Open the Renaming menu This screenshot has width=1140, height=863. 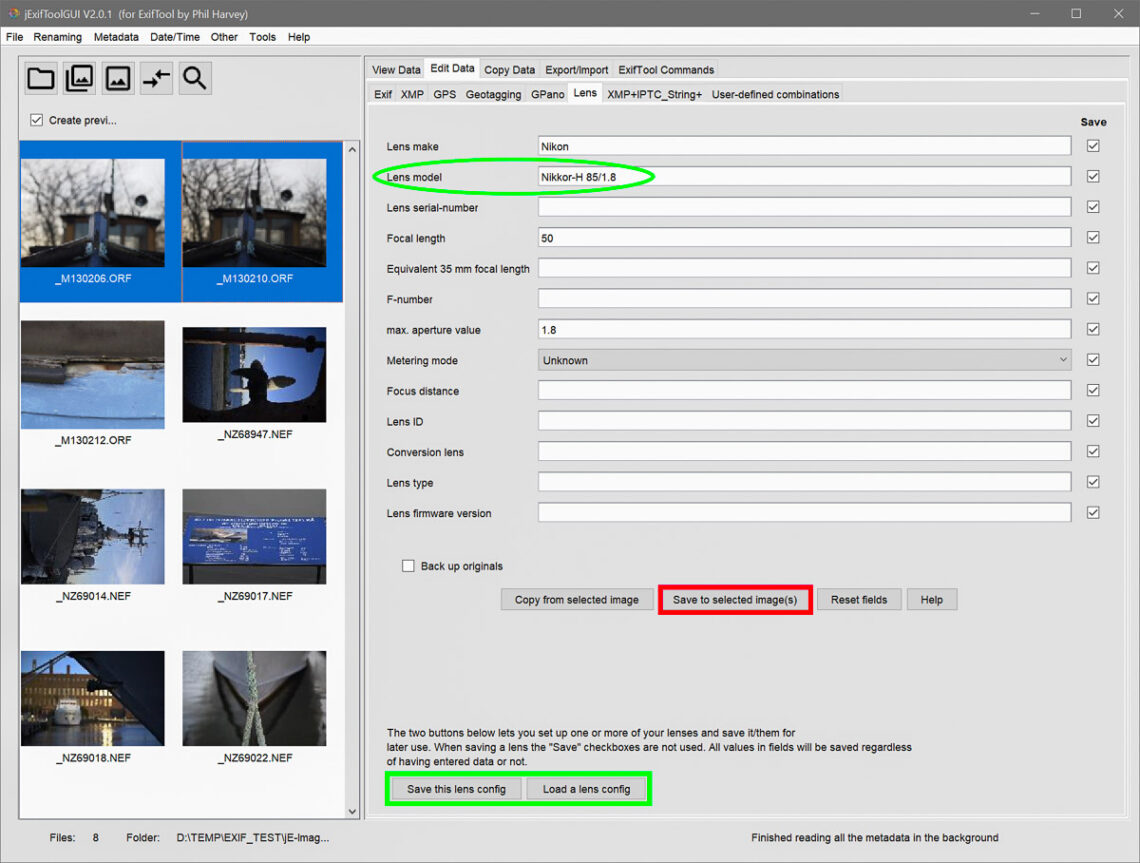pos(58,37)
